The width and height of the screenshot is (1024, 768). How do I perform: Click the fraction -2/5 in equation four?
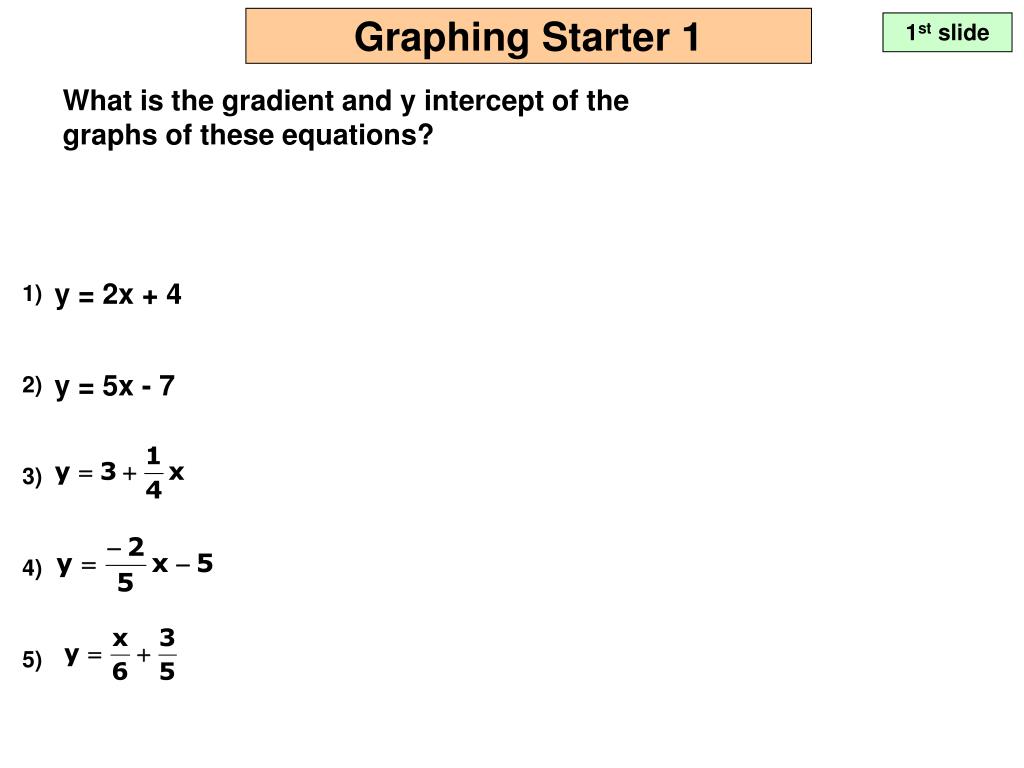point(125,564)
